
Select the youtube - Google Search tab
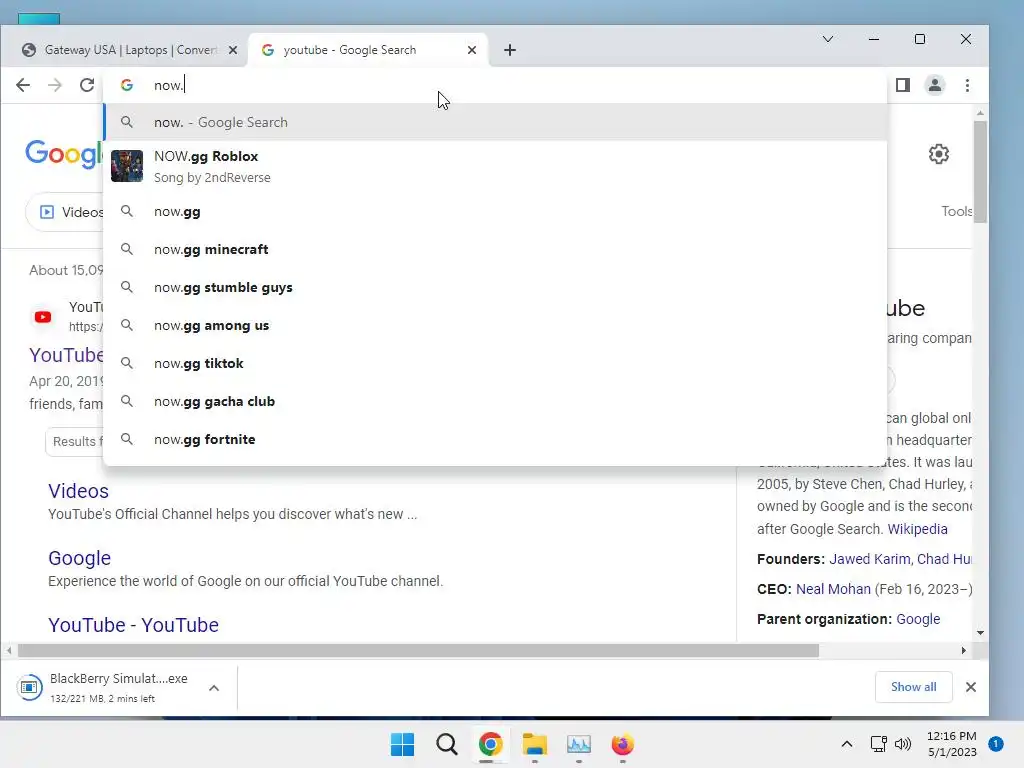pos(368,50)
